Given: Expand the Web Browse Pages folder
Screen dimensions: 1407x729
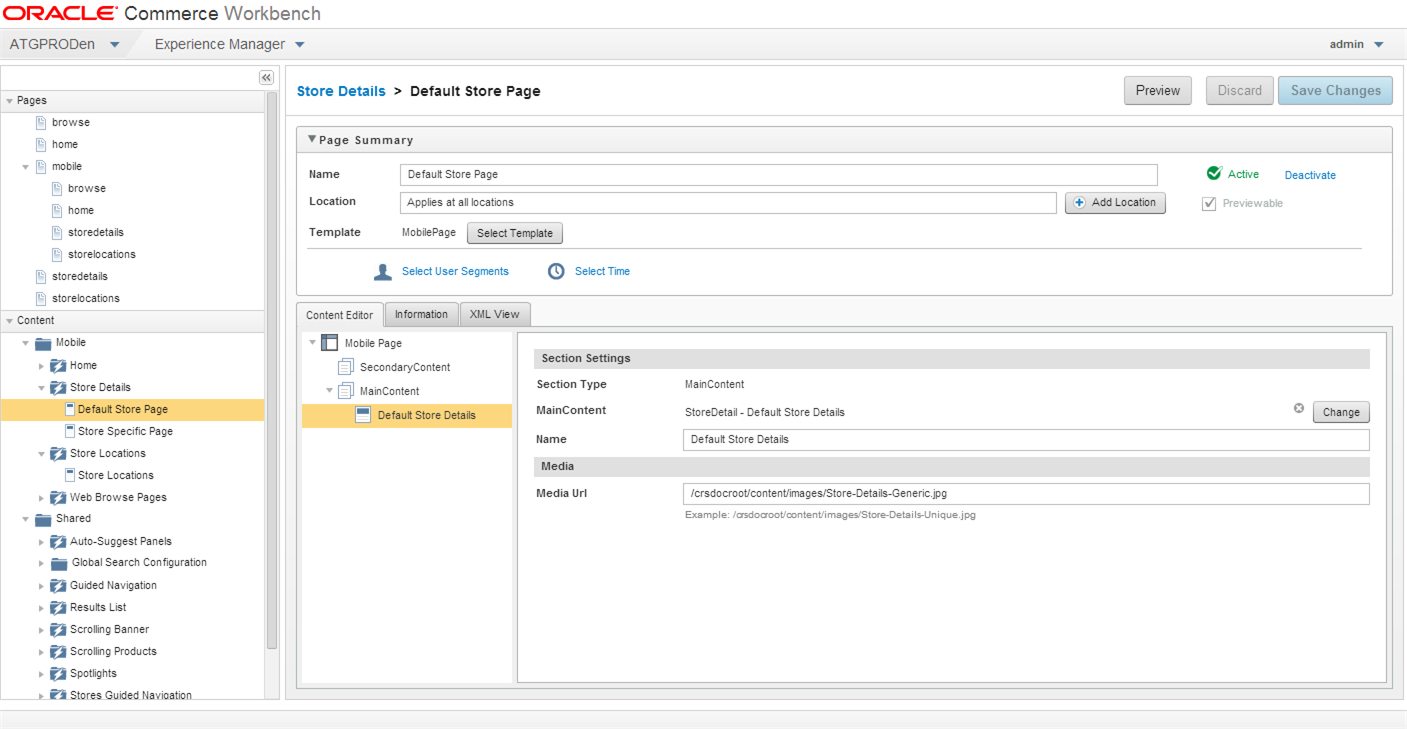Looking at the screenshot, I should click(41, 498).
